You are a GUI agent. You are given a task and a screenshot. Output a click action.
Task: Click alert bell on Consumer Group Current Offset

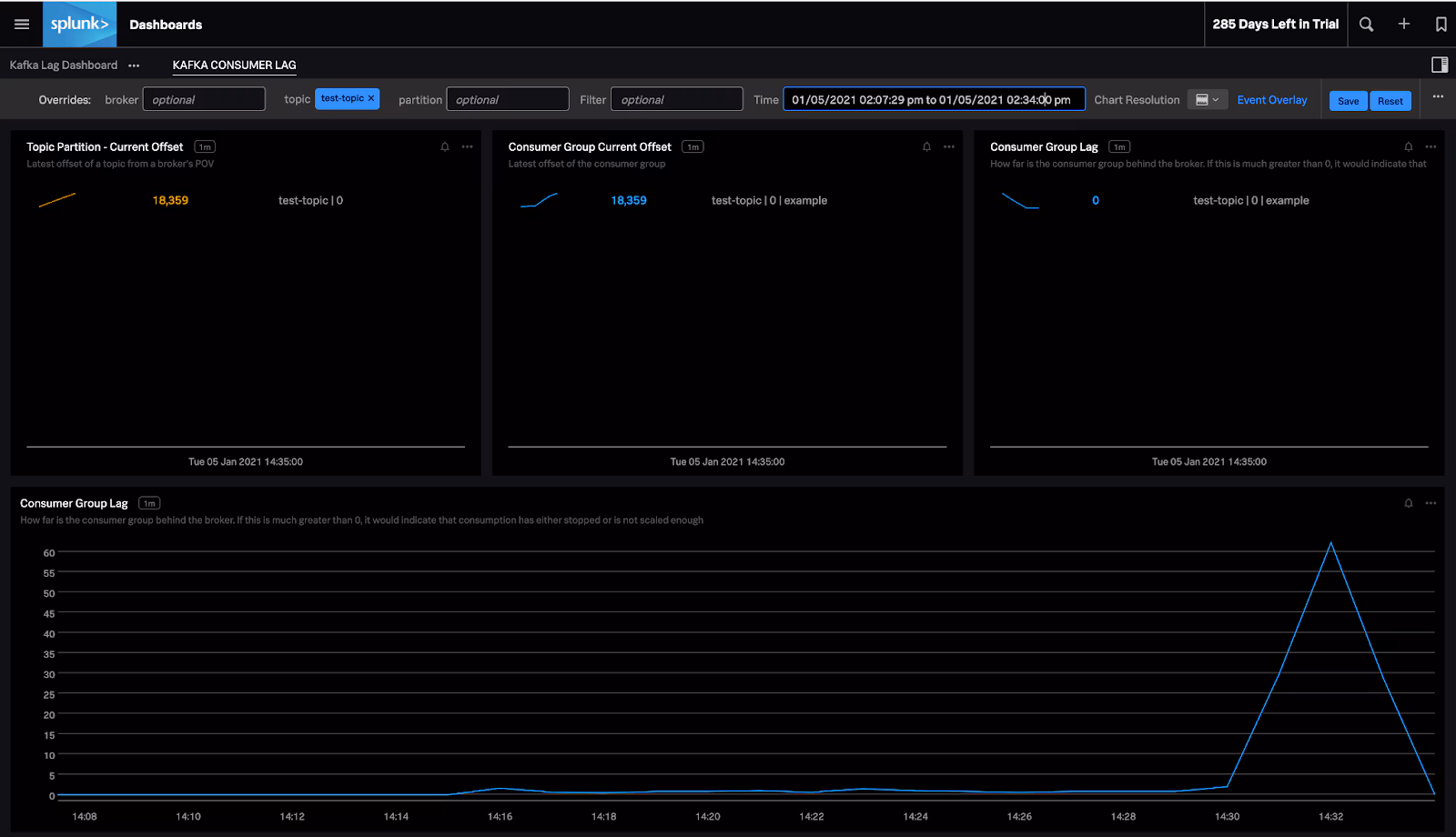926,146
